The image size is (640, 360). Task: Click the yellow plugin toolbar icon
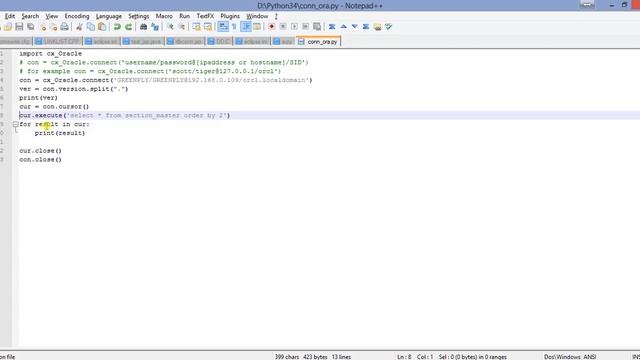[377, 27]
